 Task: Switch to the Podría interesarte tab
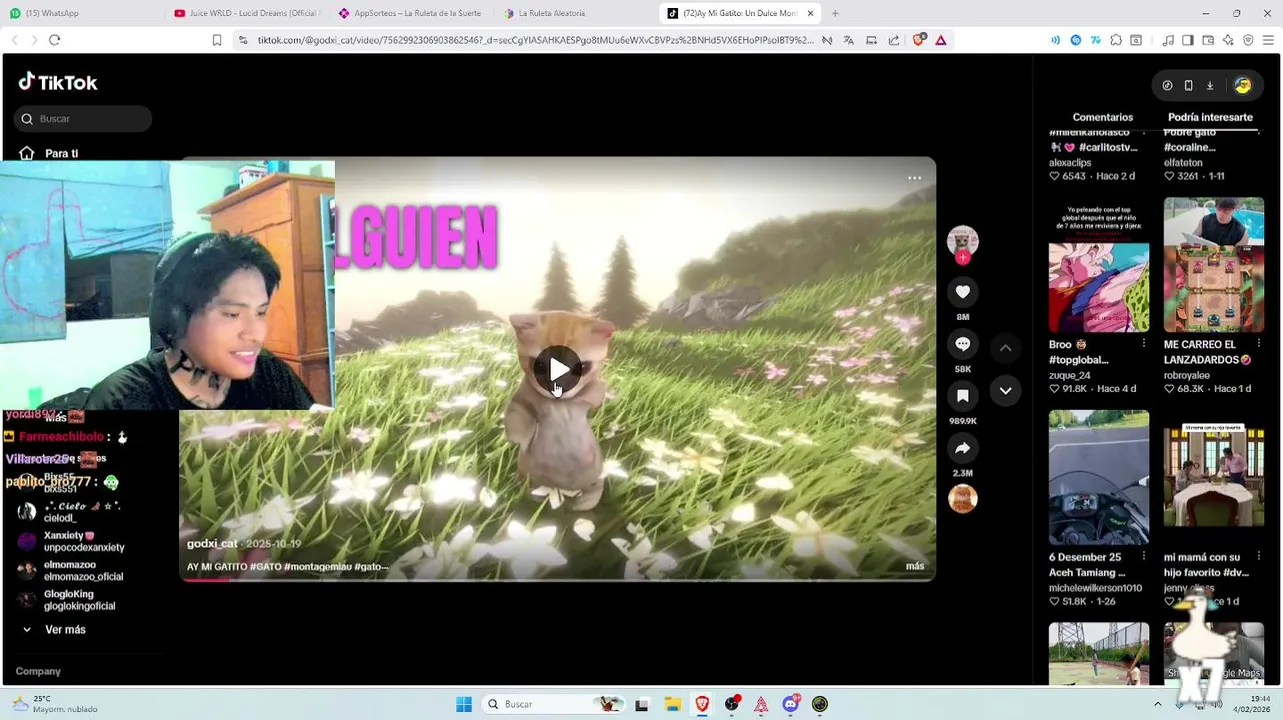click(1210, 117)
